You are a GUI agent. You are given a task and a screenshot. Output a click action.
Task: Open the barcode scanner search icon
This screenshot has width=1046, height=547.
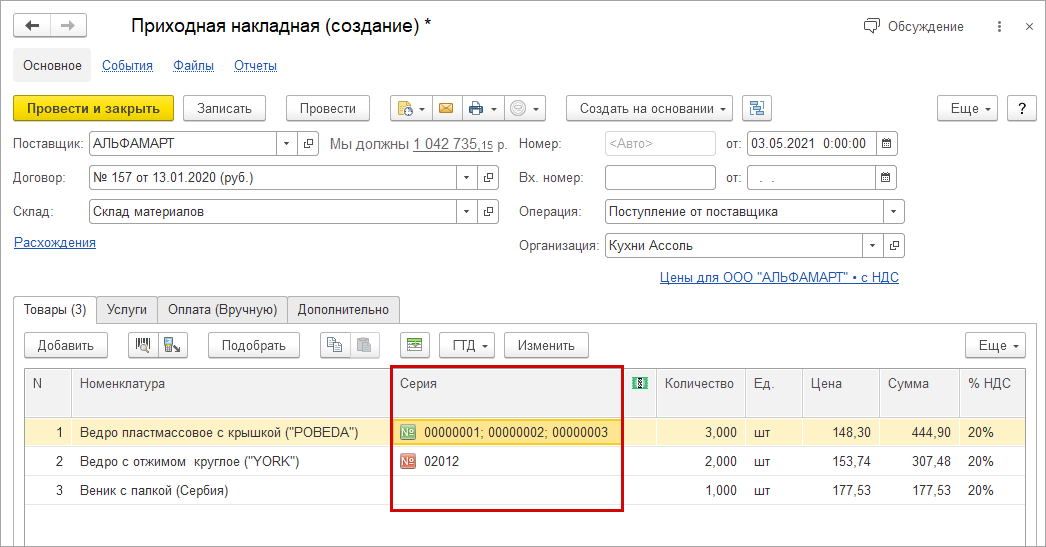pyautogui.click(x=143, y=345)
